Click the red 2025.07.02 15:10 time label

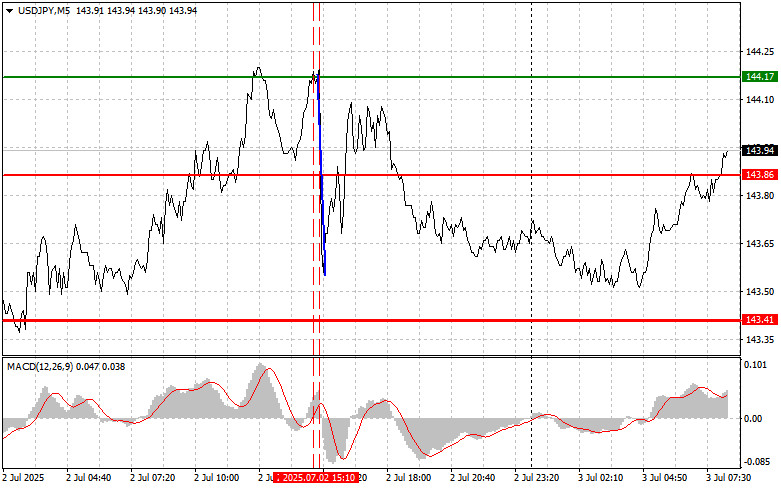click(x=316, y=478)
